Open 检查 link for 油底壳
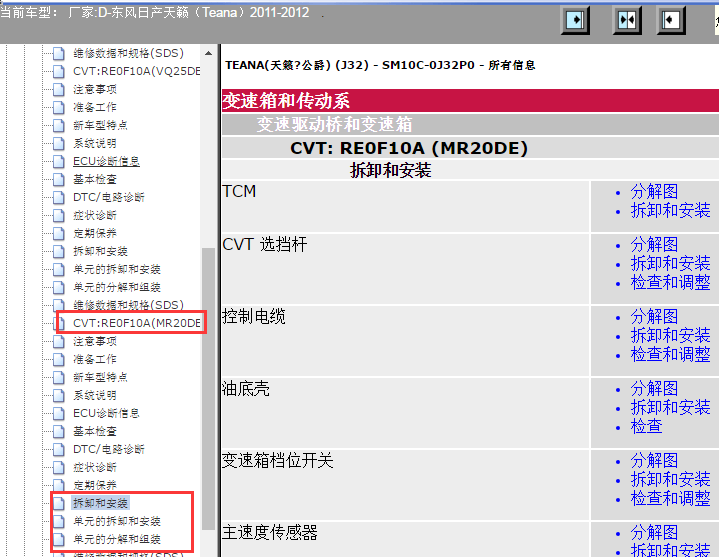 tap(647, 426)
